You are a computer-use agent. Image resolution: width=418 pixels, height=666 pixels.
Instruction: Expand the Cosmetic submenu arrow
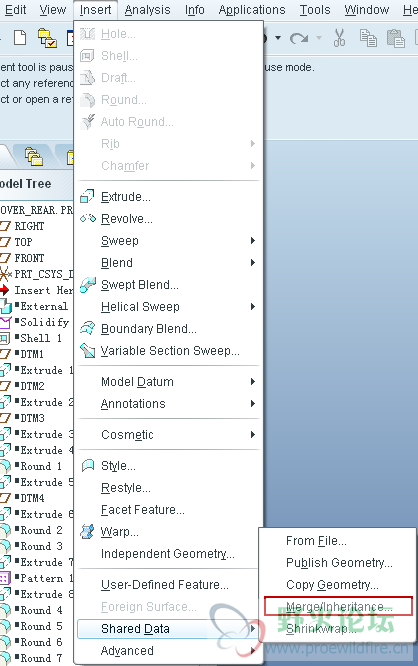point(253,435)
